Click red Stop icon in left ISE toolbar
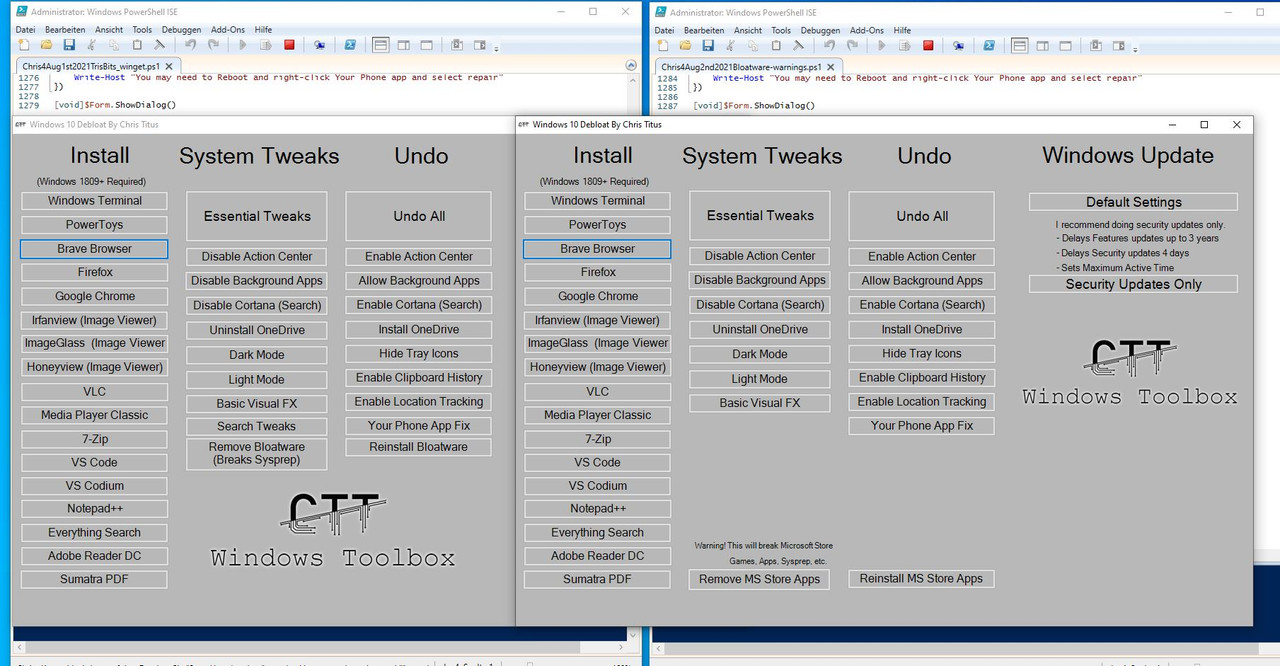The width and height of the screenshot is (1280, 666). 289,45
